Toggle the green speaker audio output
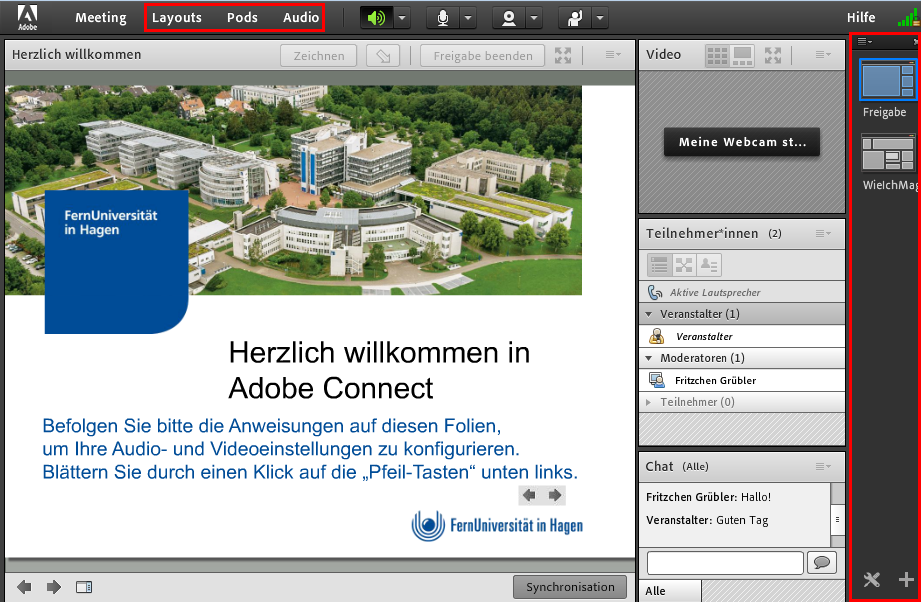 377,18
